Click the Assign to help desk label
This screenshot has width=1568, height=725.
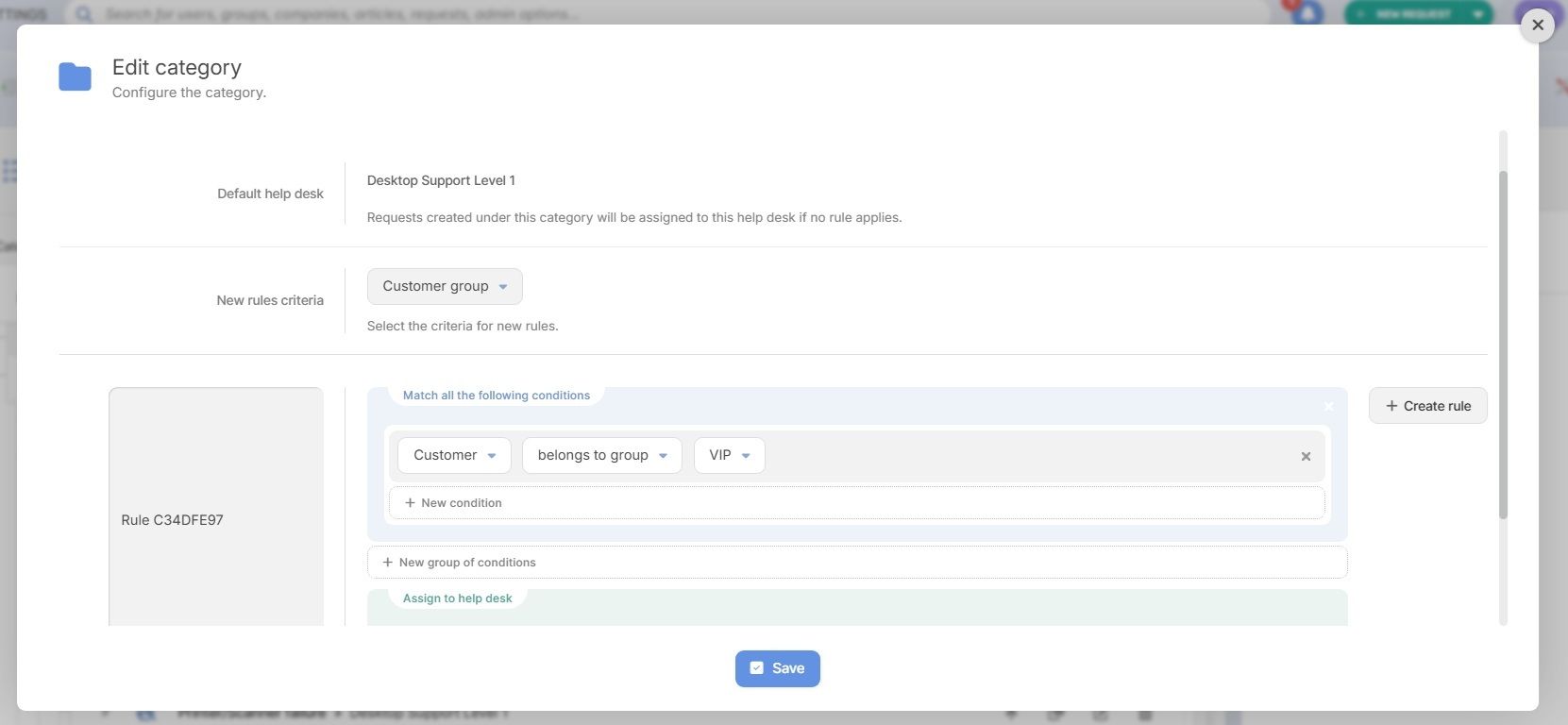pos(457,599)
